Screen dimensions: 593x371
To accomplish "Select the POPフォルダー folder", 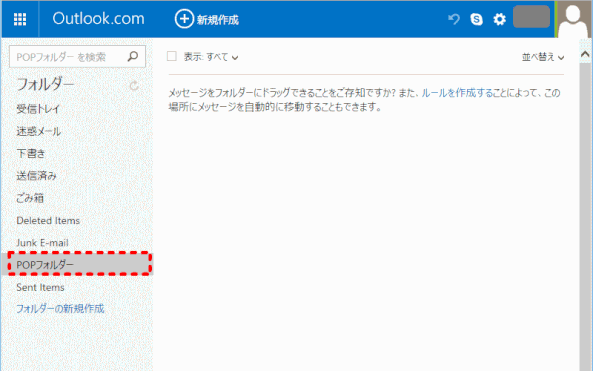I will coord(78,264).
